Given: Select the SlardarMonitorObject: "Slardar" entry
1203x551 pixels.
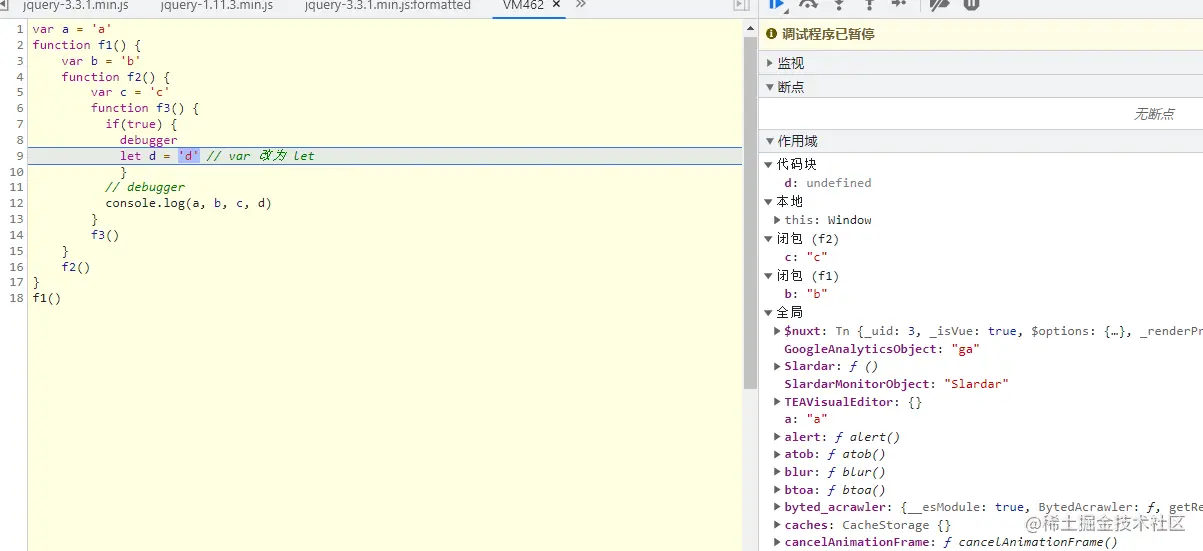Looking at the screenshot, I should 896,384.
